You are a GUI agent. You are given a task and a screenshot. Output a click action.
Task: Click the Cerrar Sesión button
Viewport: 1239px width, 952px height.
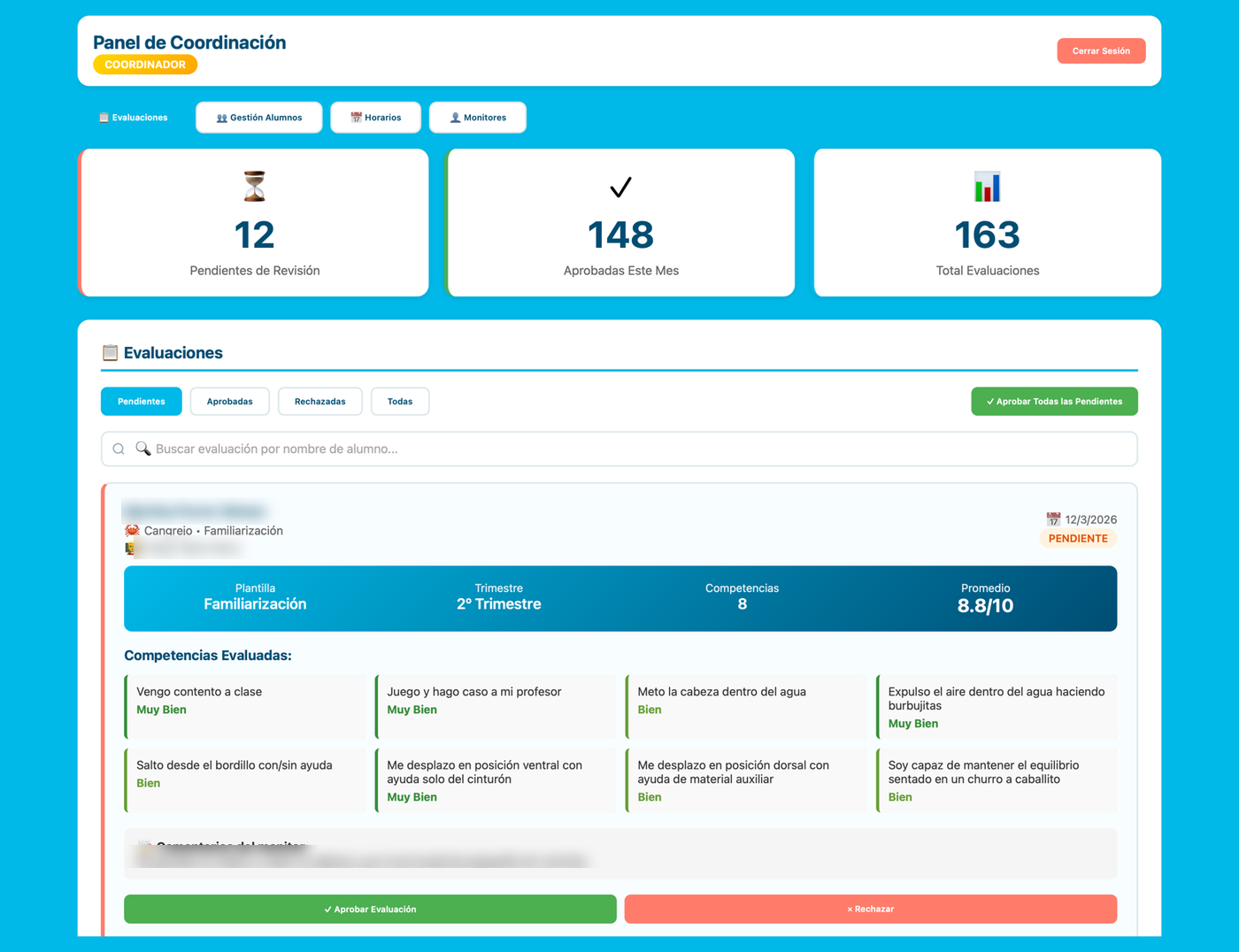[1101, 51]
